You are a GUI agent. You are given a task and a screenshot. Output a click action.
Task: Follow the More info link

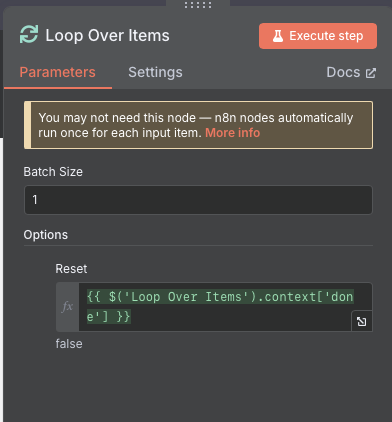232,133
